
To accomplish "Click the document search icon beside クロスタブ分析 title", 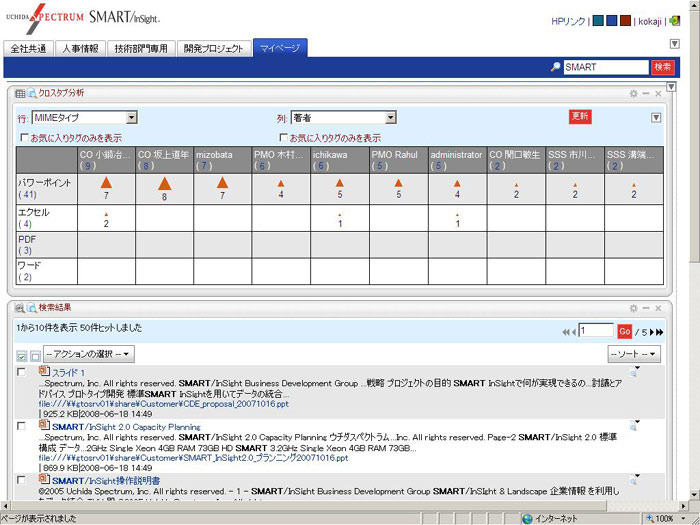I will (x=32, y=93).
